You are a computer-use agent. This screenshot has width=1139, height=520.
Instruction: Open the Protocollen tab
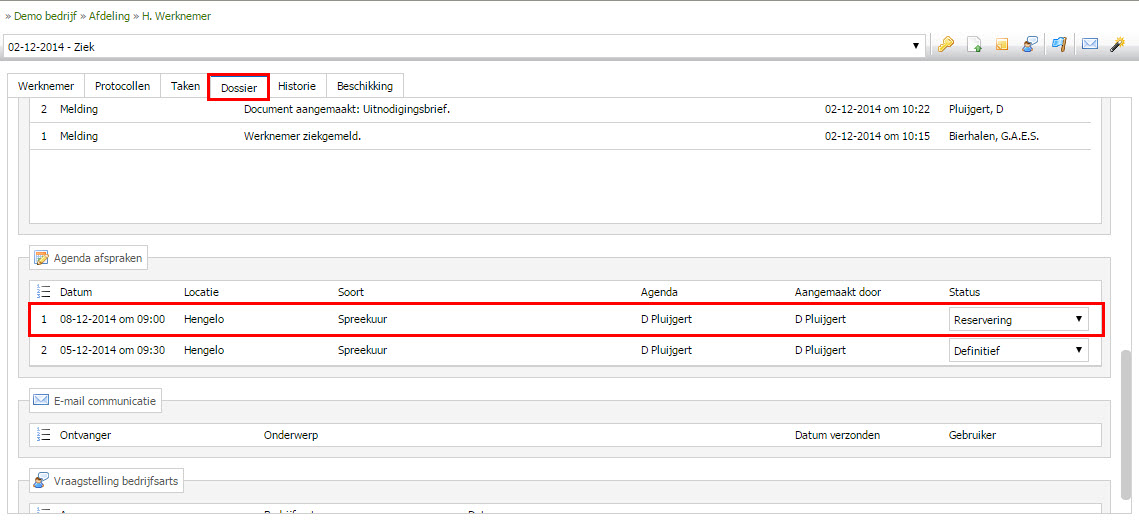[122, 86]
